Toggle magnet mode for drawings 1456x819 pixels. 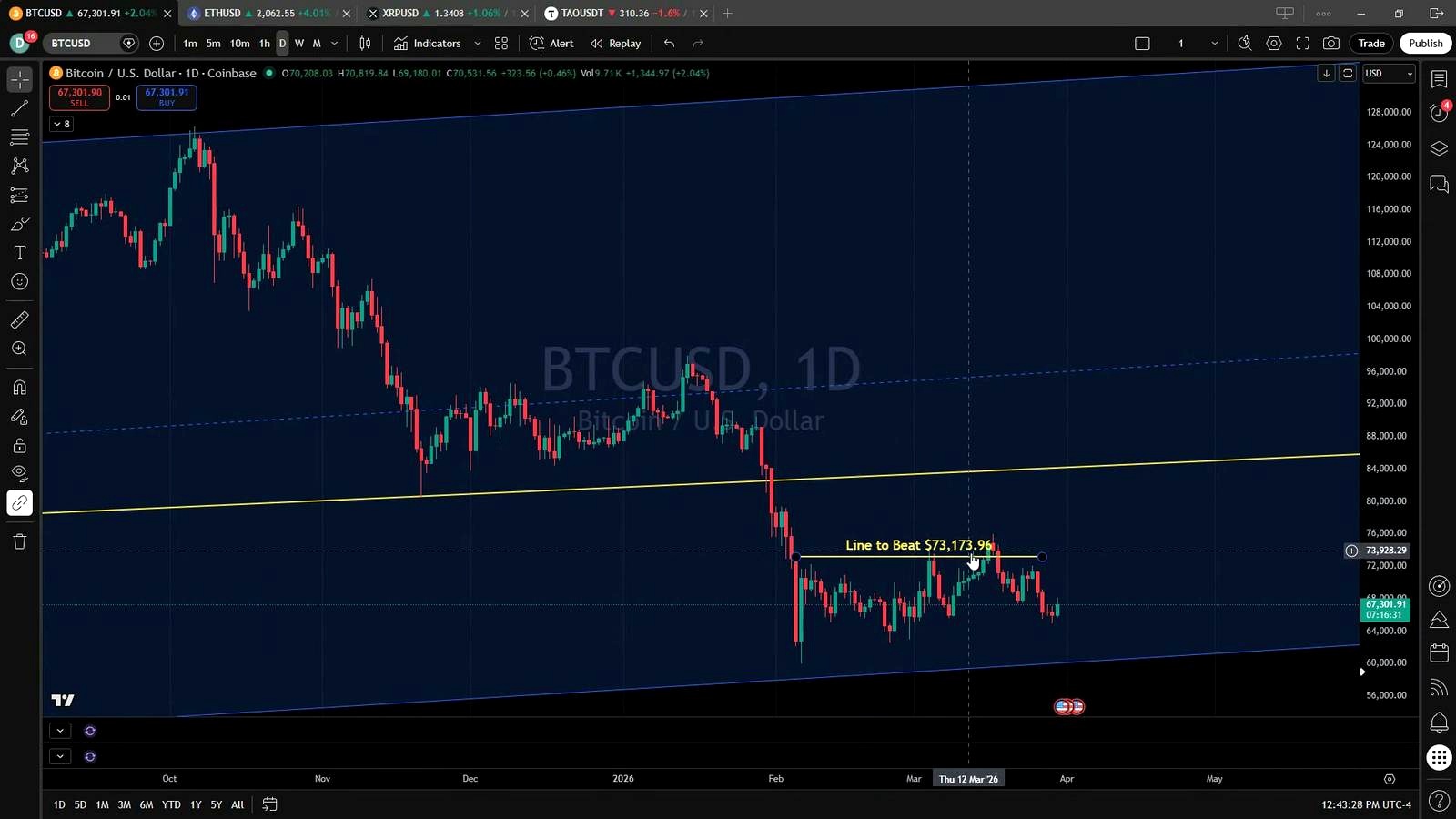pyautogui.click(x=19, y=388)
